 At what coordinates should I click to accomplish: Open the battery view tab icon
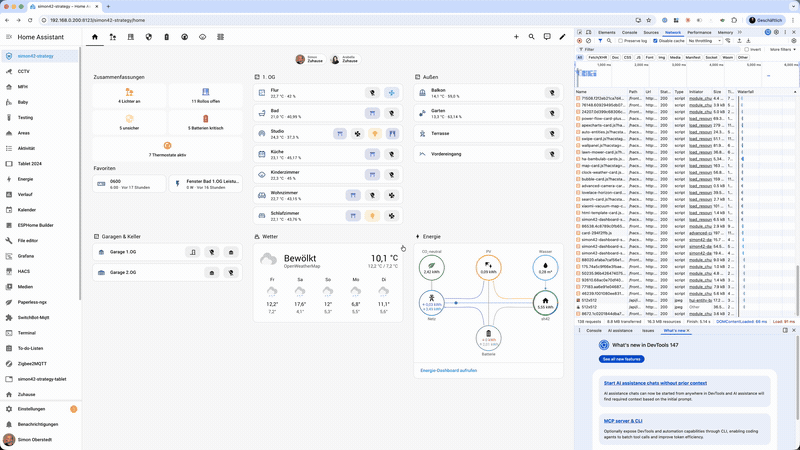pyautogui.click(x=166, y=37)
